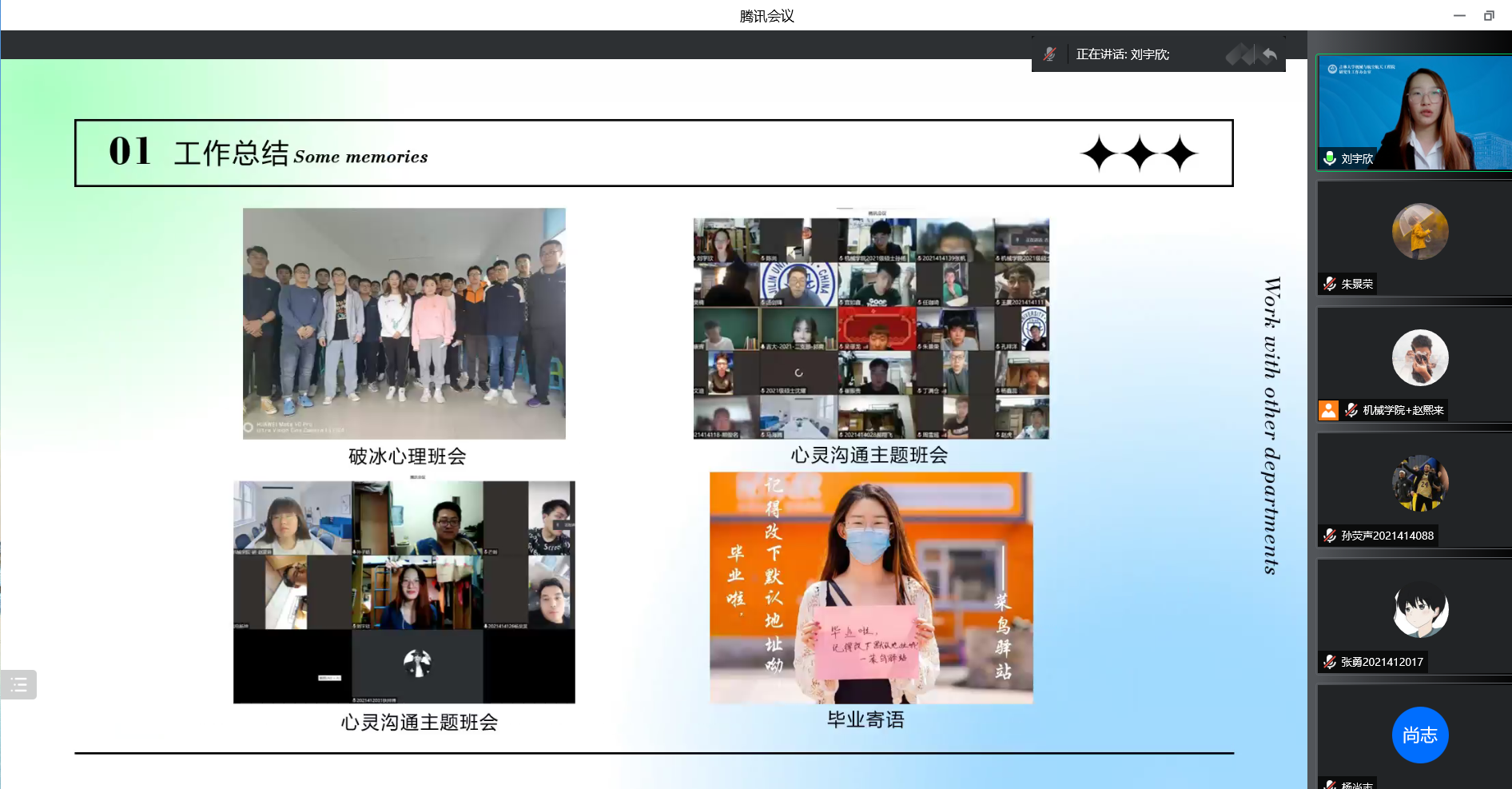Click the 孙荧声2021414088 name label
1512x789 pixels.
(x=1387, y=536)
